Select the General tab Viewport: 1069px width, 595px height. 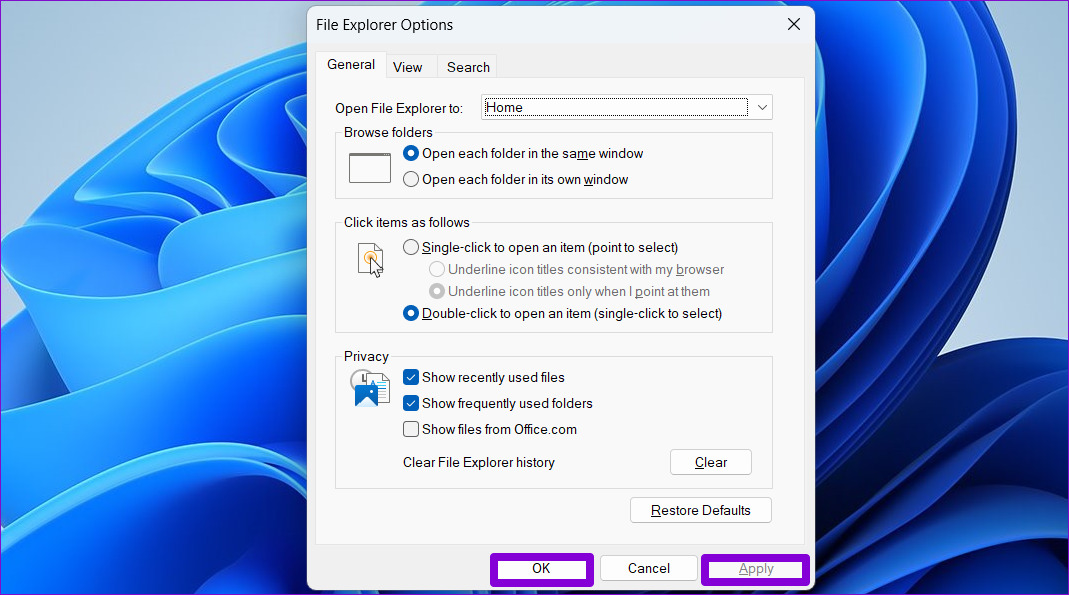tap(351, 64)
